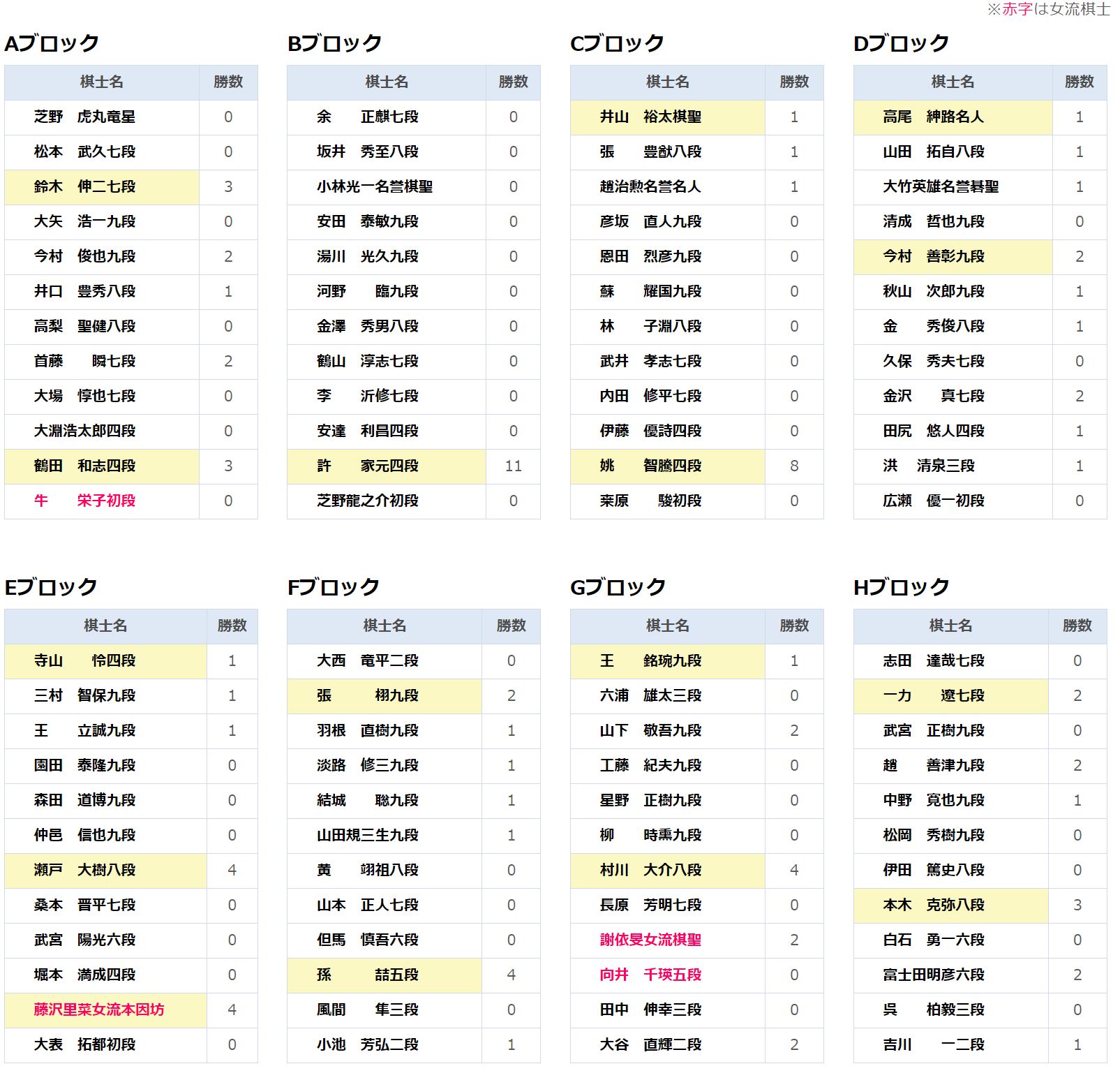Image resolution: width=1120 pixels, height=1080 pixels.
Task: Click 村川 大介八段 in the G block
Action: click(650, 871)
